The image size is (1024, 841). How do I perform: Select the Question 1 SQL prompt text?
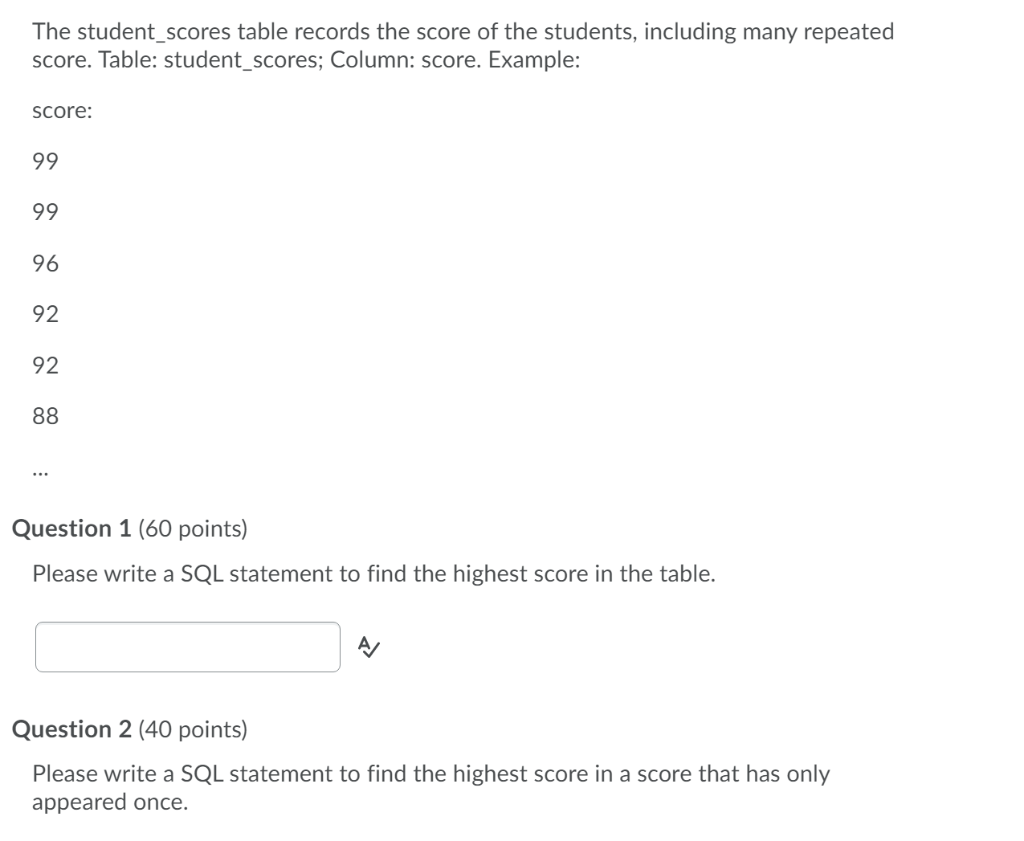[372, 573]
